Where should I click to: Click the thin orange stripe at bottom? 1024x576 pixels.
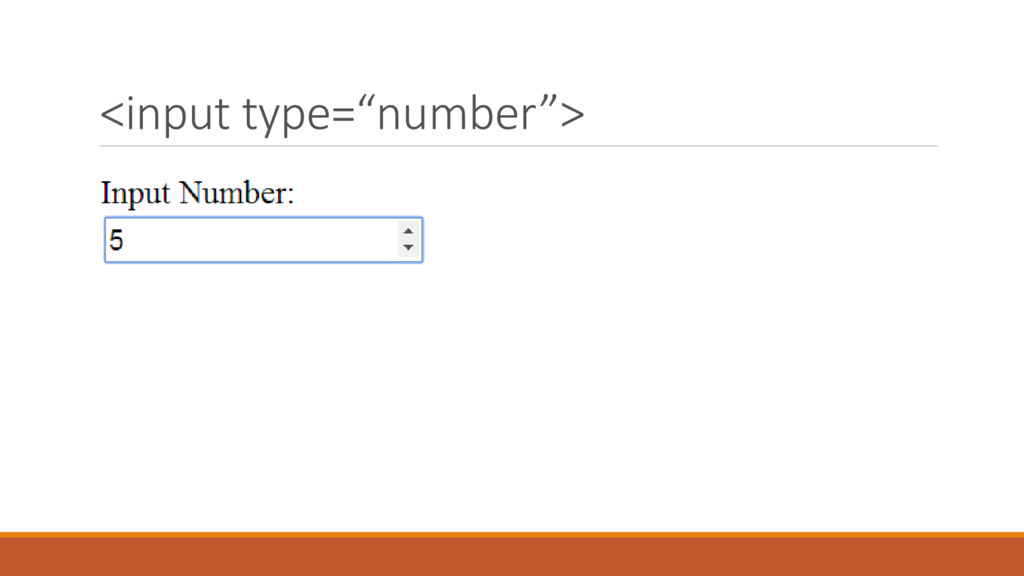coord(512,535)
